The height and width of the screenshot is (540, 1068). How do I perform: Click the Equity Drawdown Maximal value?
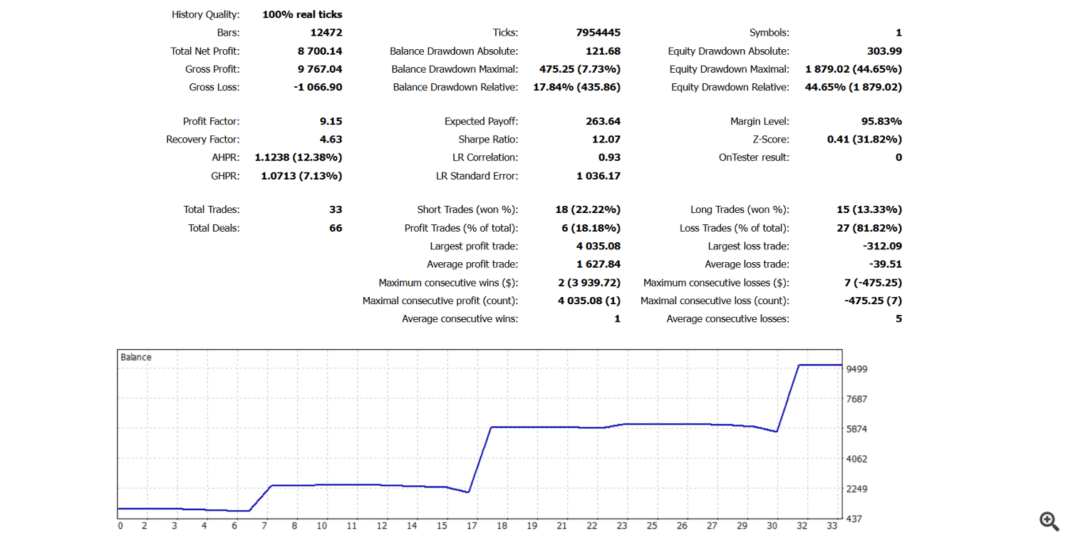coord(853,70)
